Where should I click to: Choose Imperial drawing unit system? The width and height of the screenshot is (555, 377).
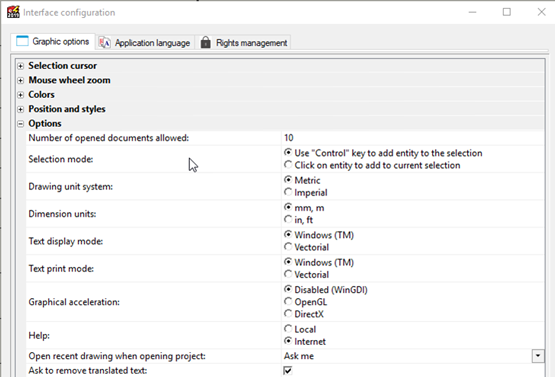click(x=288, y=192)
